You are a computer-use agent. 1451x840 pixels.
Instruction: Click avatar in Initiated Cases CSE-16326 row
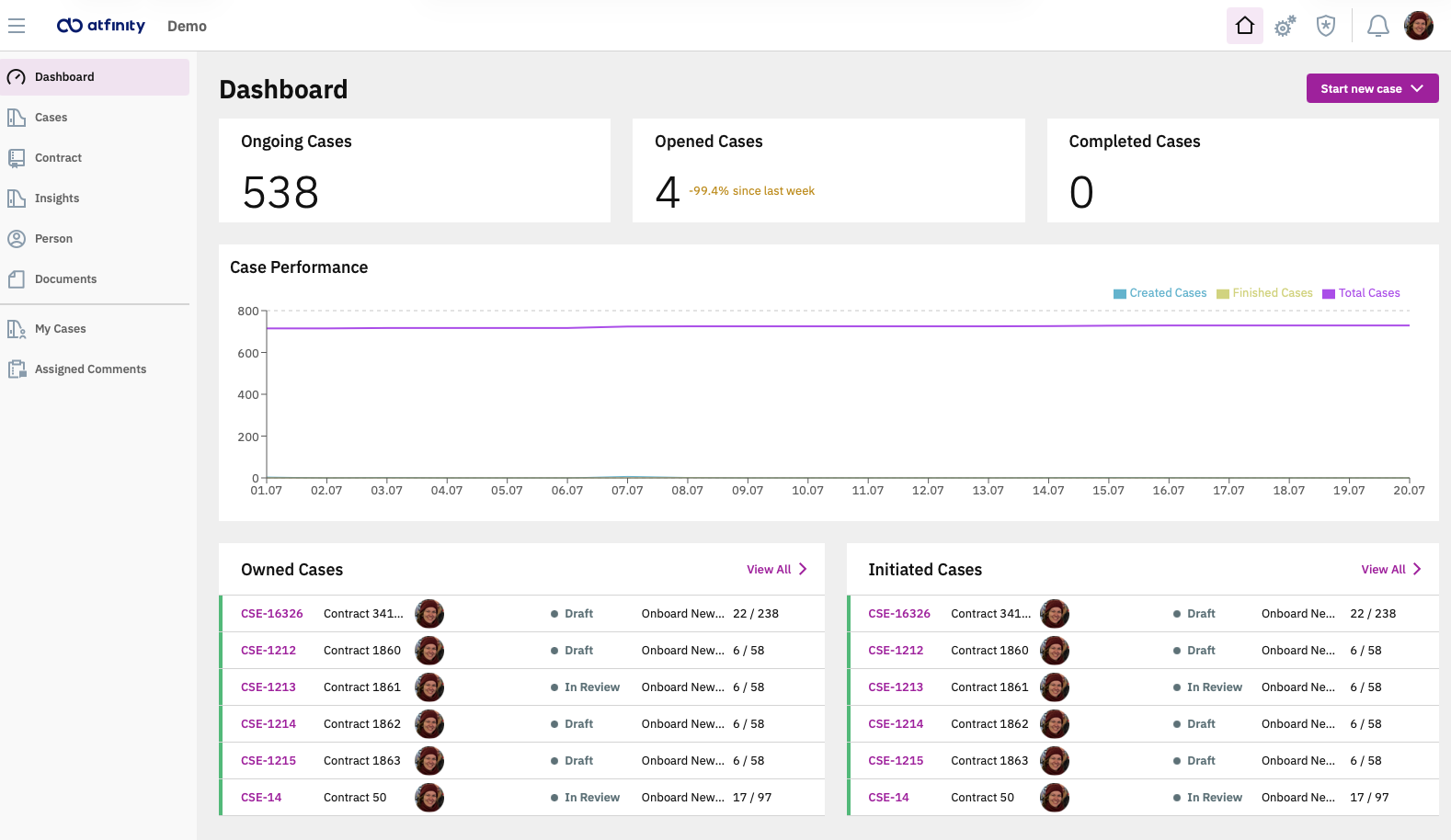(1055, 614)
